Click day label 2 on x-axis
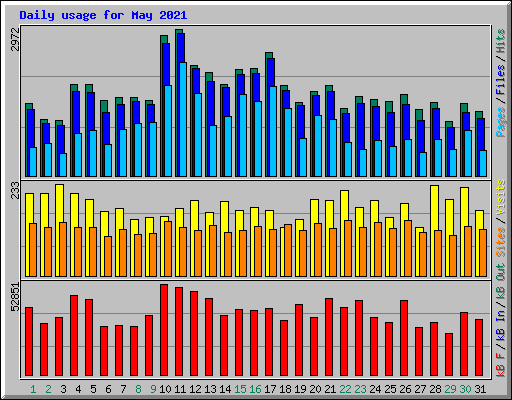512x400 pixels. 48,389
